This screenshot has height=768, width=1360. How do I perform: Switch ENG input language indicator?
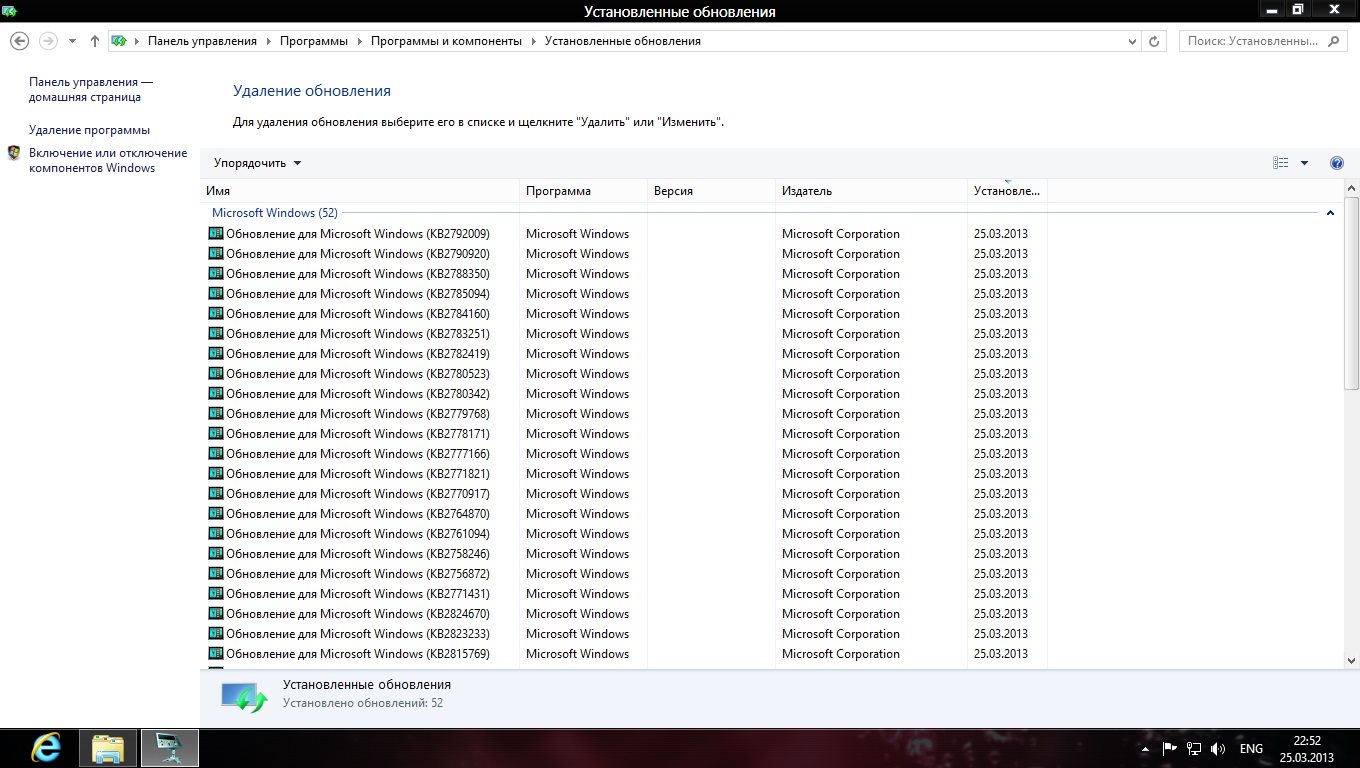(x=1251, y=749)
